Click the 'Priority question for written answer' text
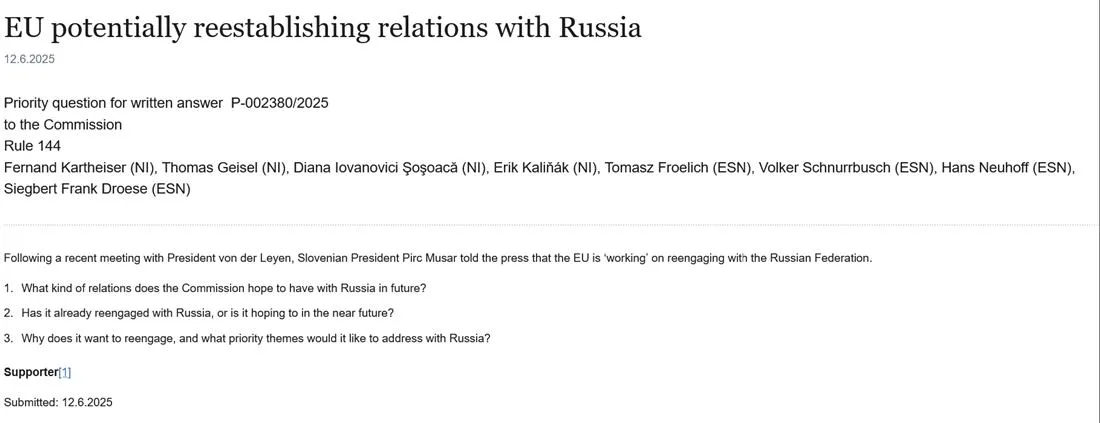Screen dimensions: 1100x423 coord(113,103)
